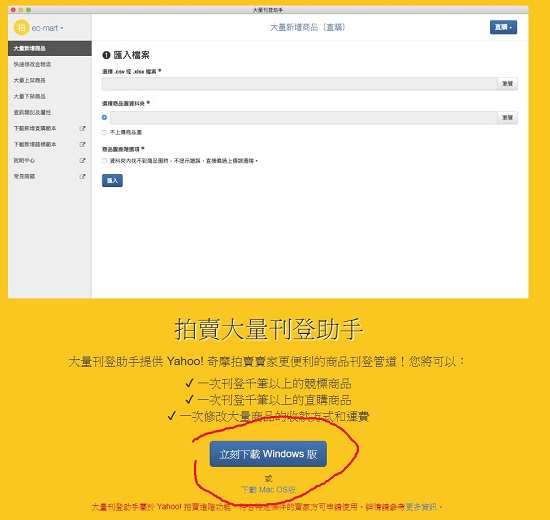Click the blue 匯入 import button
The height and width of the screenshot is (520, 550).
click(x=112, y=180)
